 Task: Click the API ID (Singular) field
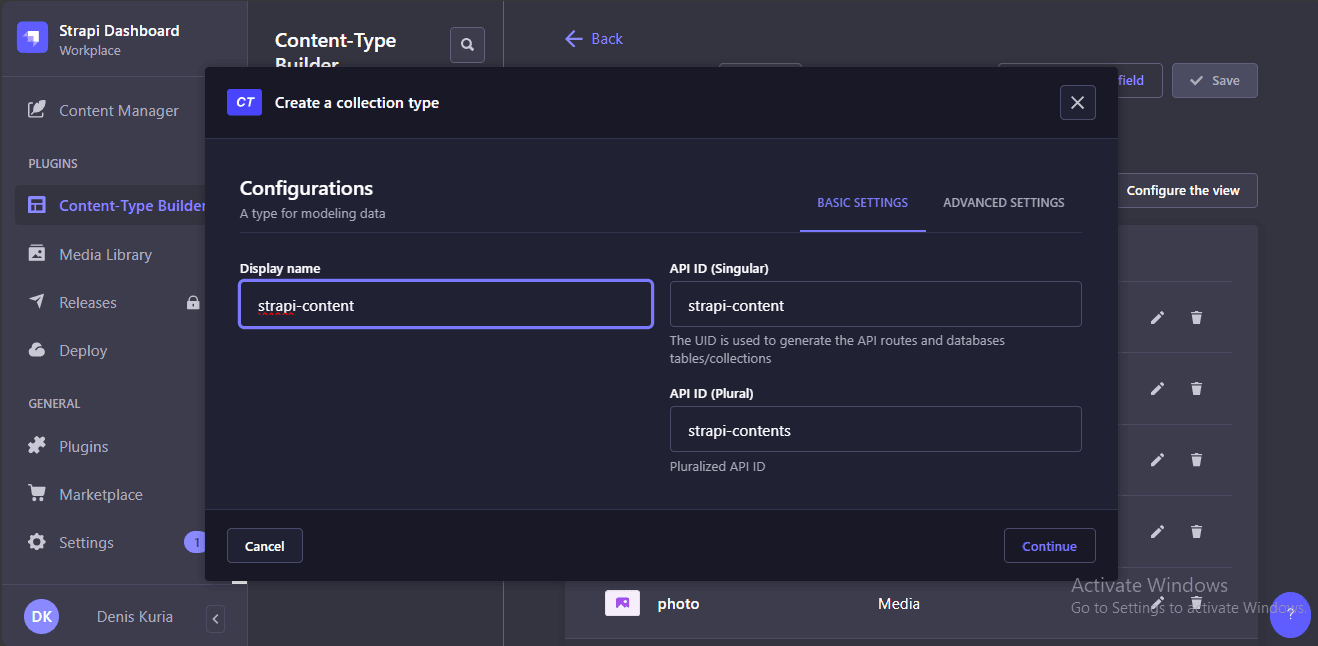pos(876,304)
